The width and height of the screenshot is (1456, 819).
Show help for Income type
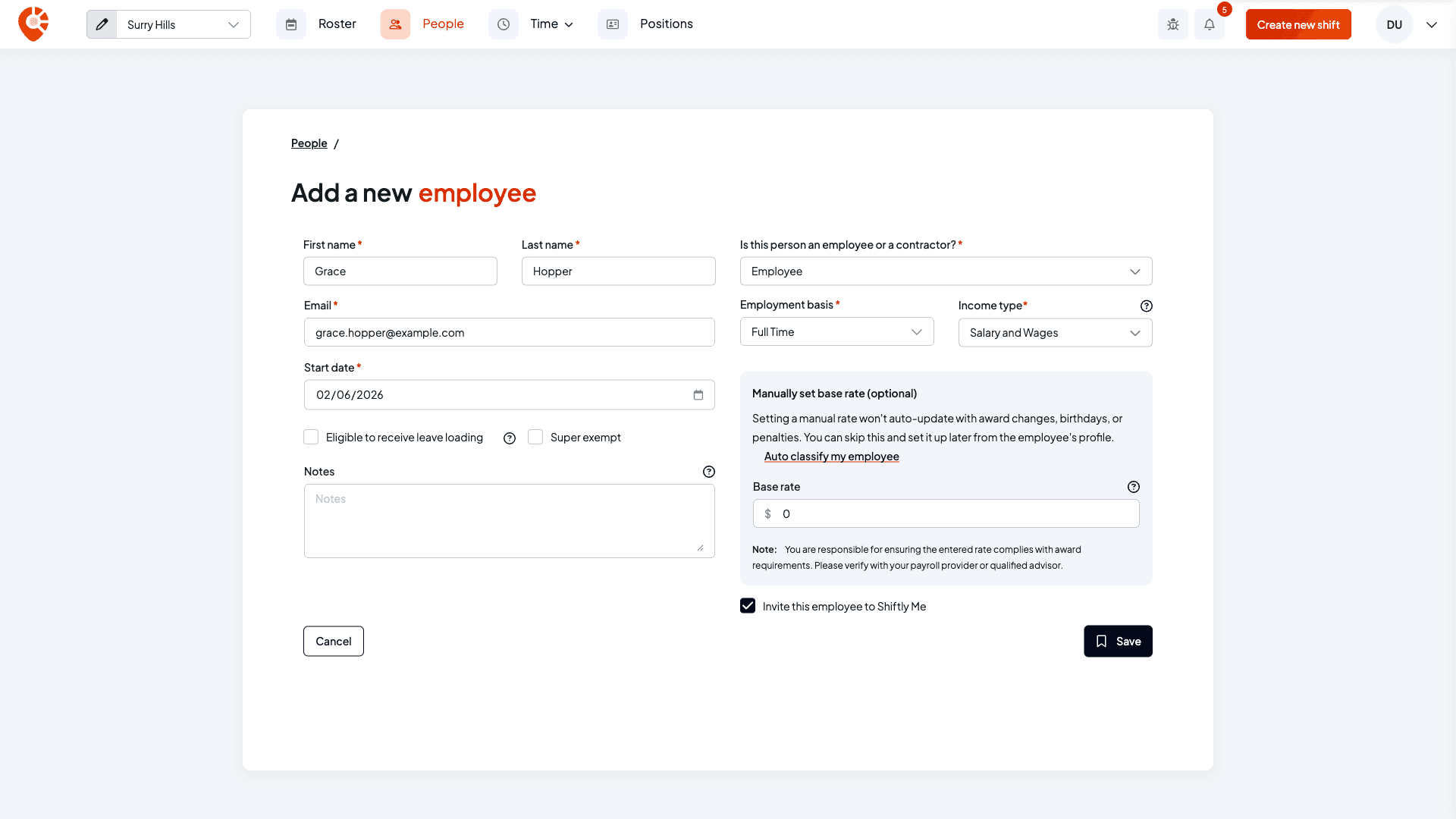pyautogui.click(x=1147, y=306)
